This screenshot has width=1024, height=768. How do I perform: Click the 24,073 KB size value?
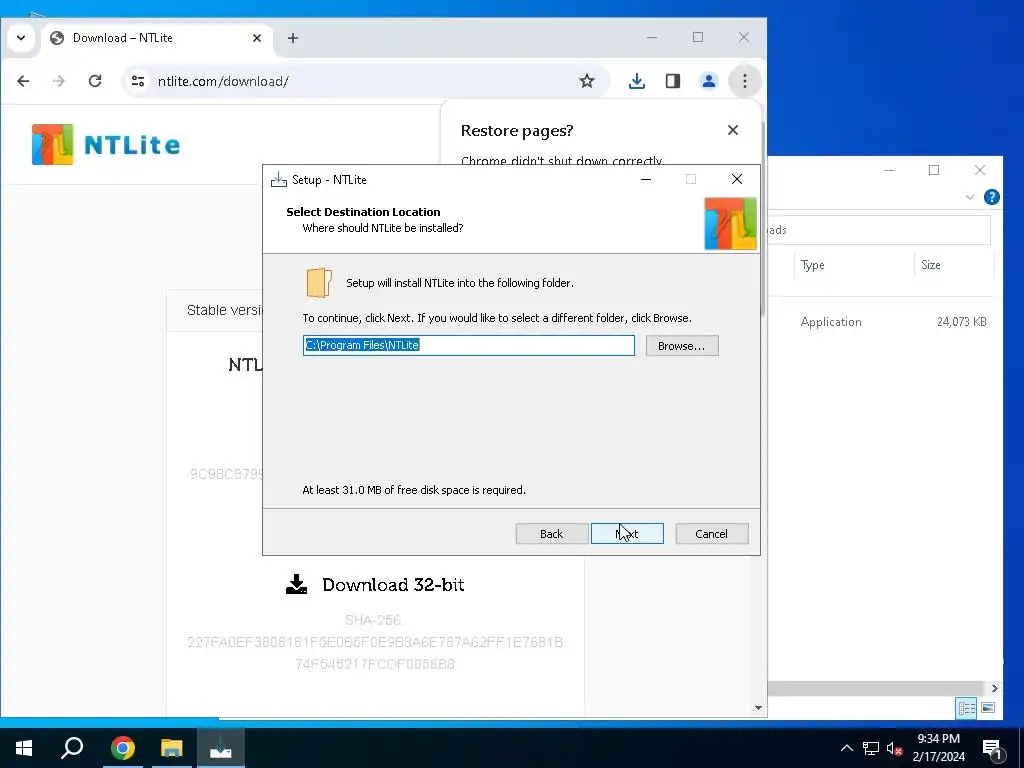pos(961,321)
